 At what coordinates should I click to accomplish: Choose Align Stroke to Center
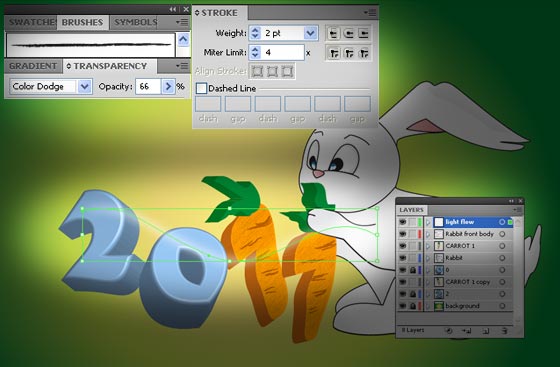point(257,71)
